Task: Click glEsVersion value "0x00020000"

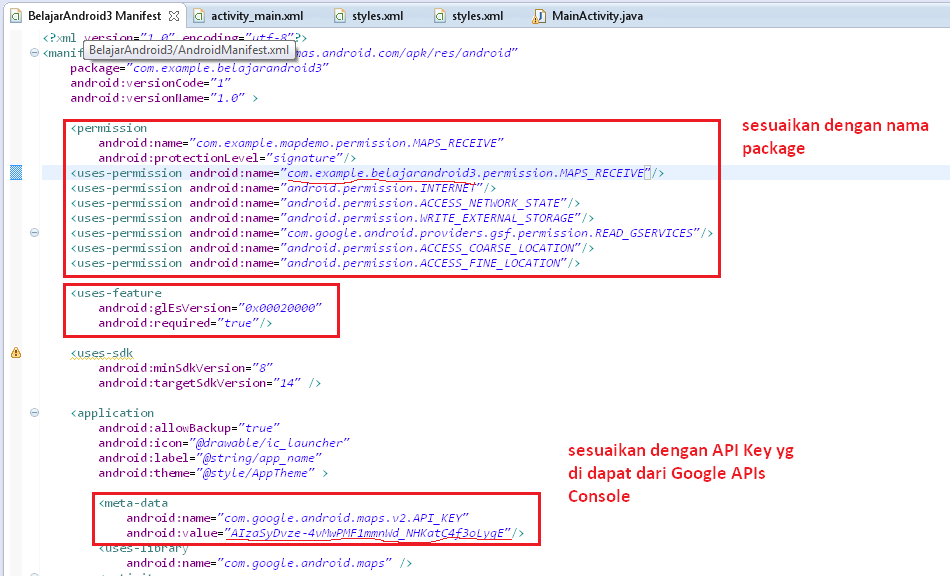Action: [280, 308]
